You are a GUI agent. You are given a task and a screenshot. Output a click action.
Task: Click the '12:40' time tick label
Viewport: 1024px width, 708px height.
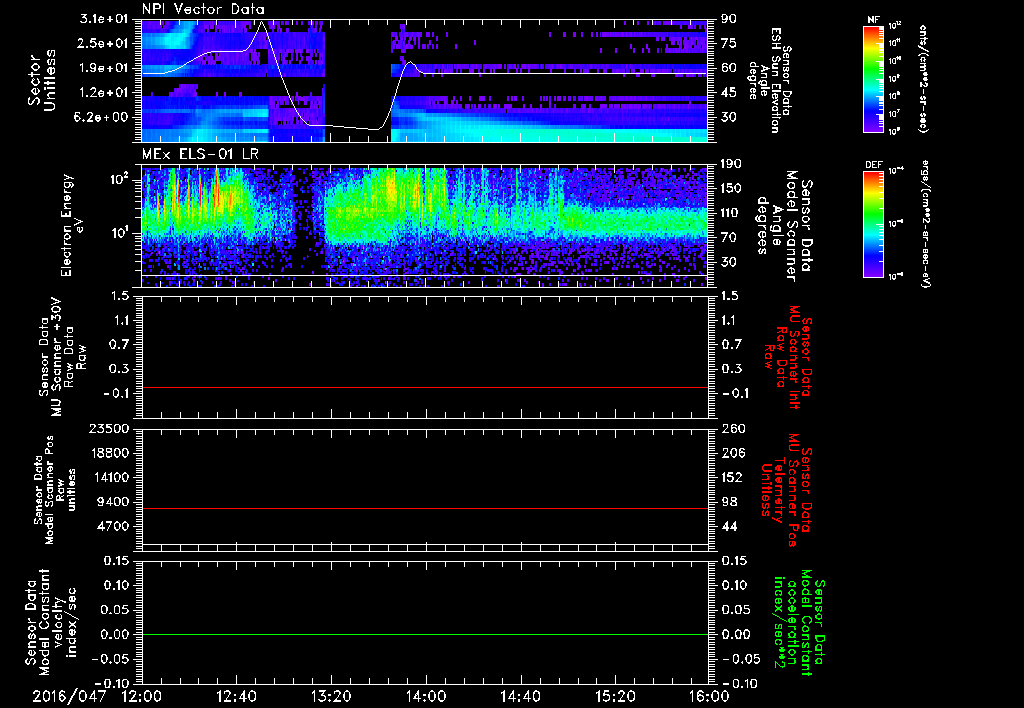click(x=236, y=696)
